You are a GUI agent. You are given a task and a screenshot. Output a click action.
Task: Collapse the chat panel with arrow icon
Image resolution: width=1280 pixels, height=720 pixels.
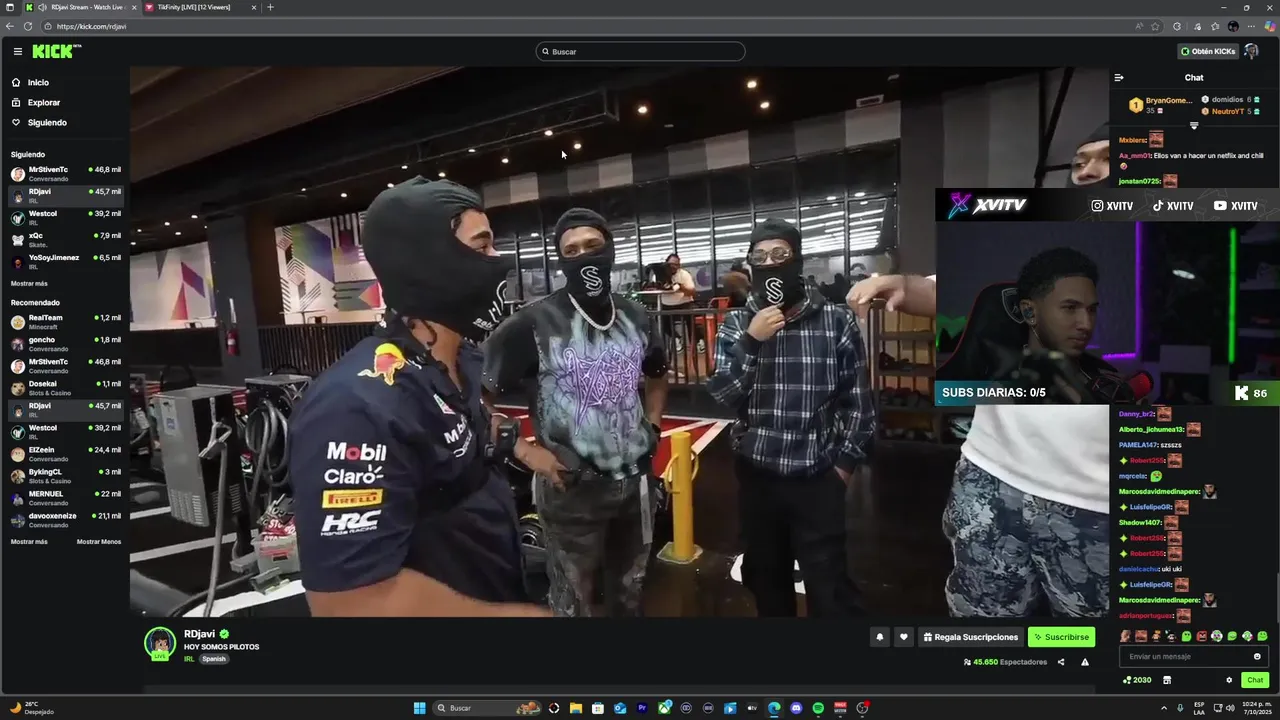(1119, 77)
